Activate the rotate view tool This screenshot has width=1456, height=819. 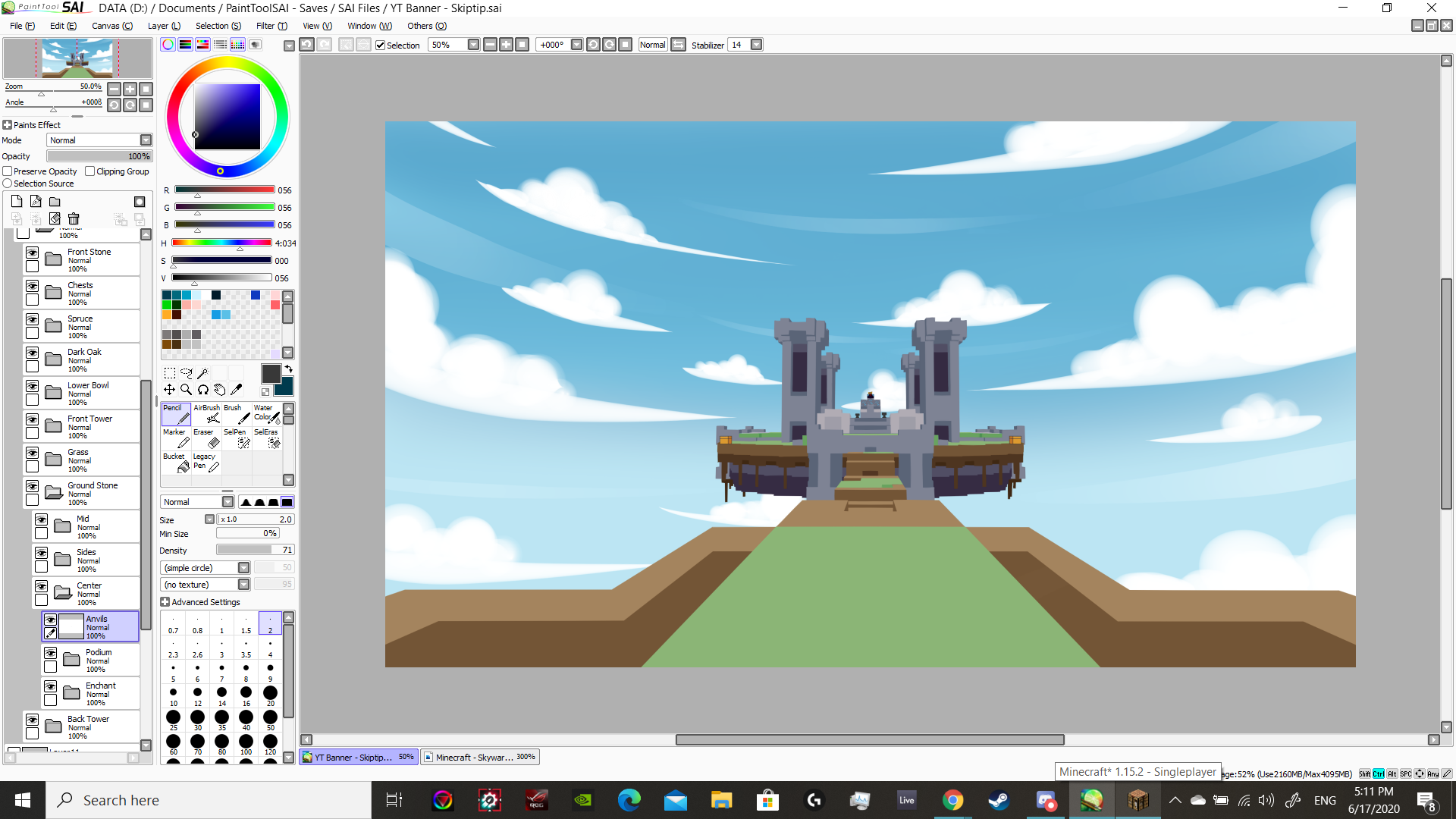tap(202, 390)
